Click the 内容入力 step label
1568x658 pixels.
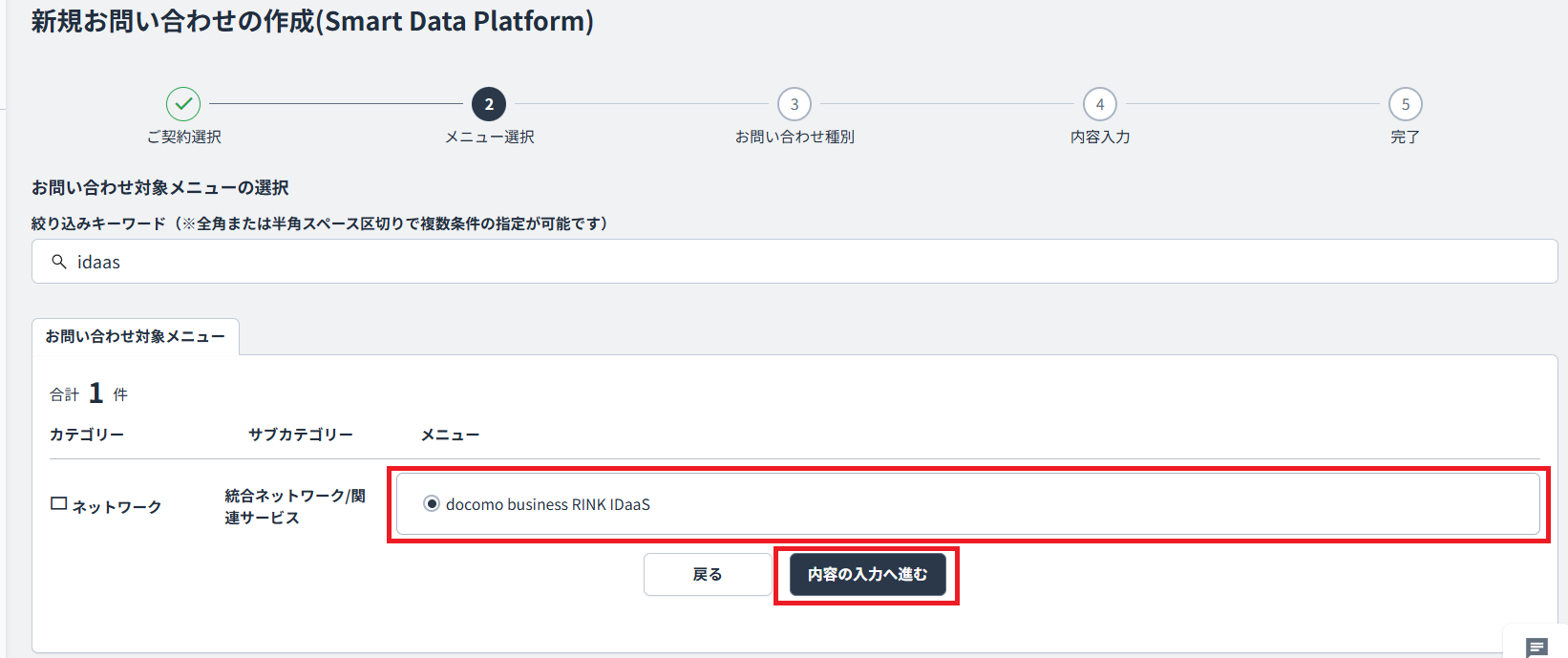[1100, 138]
